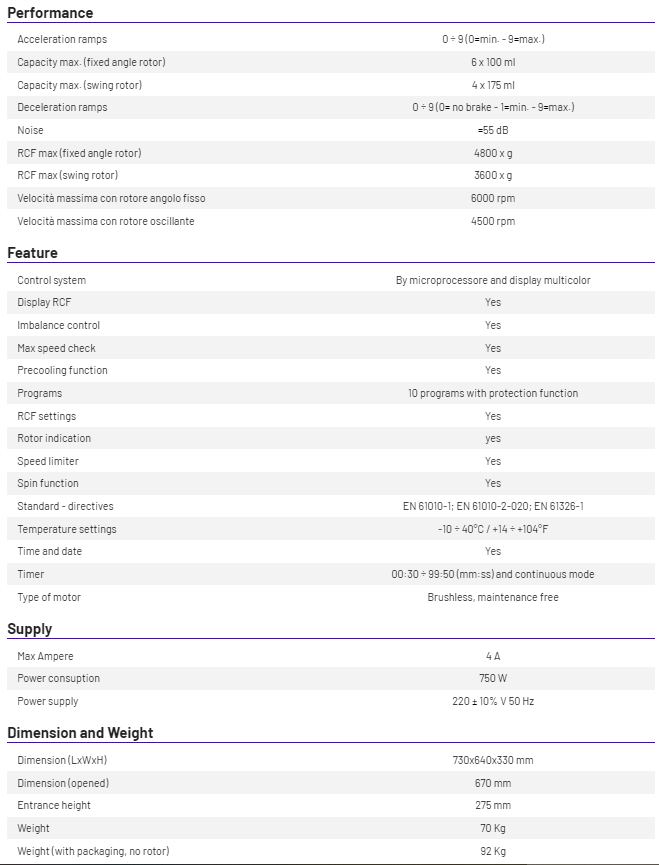Select the Precooling function label
The height and width of the screenshot is (865, 659).
point(62,370)
